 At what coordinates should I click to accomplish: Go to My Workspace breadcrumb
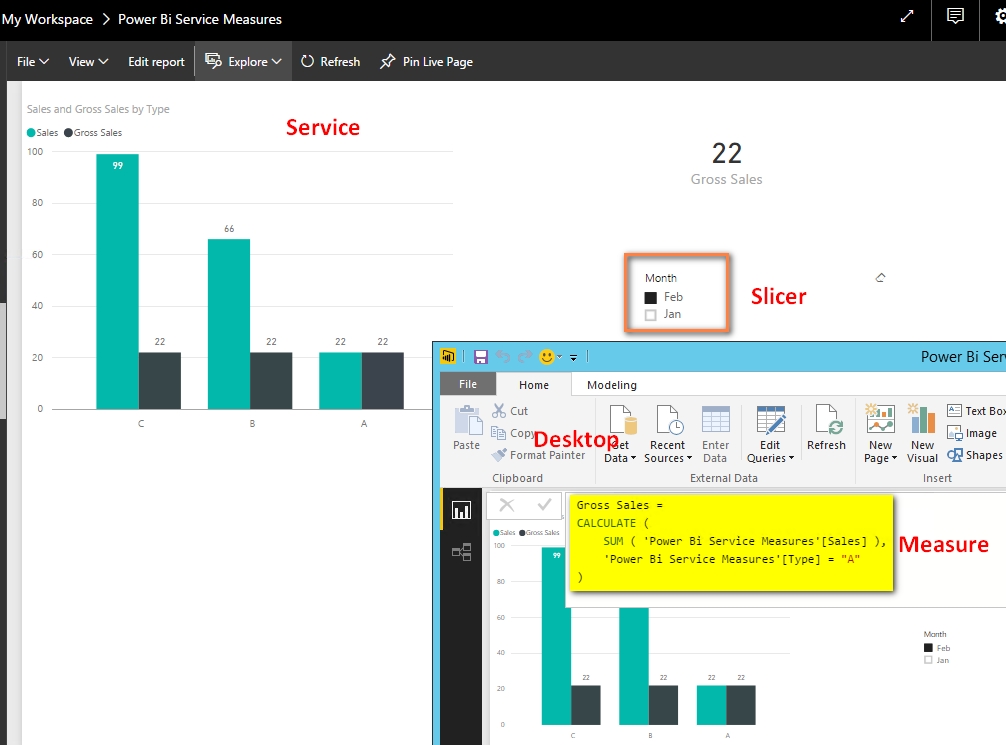47,19
